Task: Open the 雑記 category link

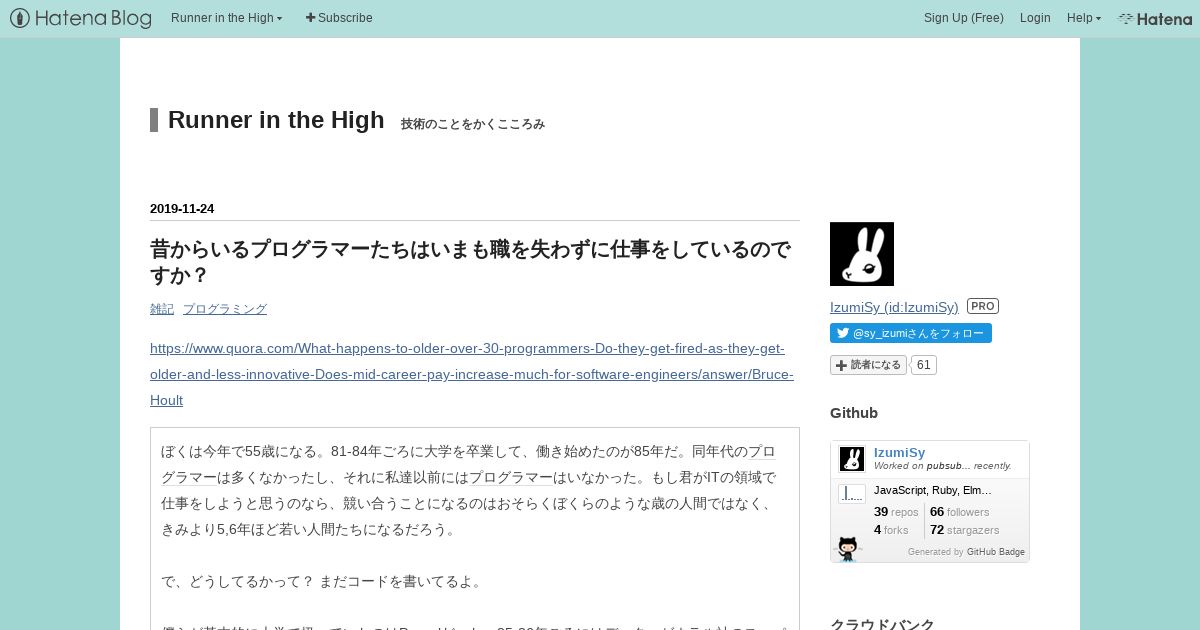Action: click(x=162, y=309)
